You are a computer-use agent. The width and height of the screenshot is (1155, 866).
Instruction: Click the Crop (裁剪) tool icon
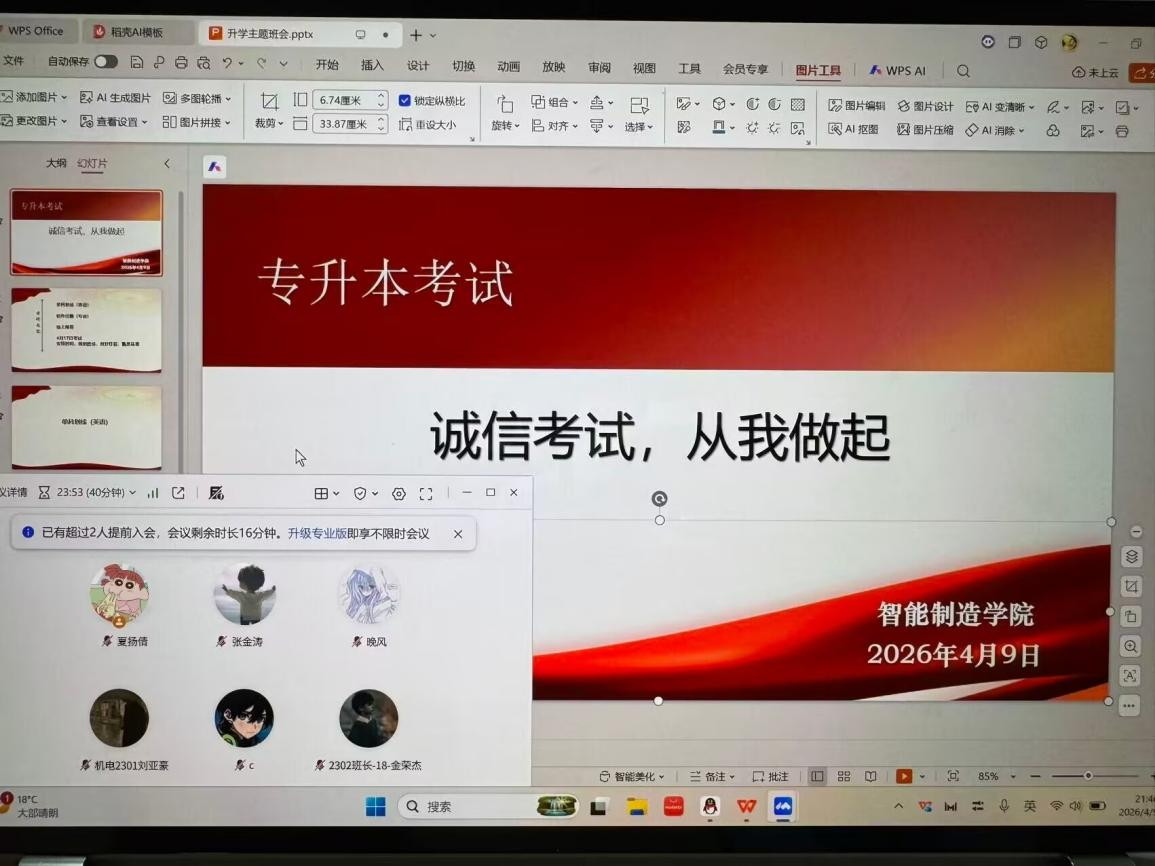[x=269, y=102]
